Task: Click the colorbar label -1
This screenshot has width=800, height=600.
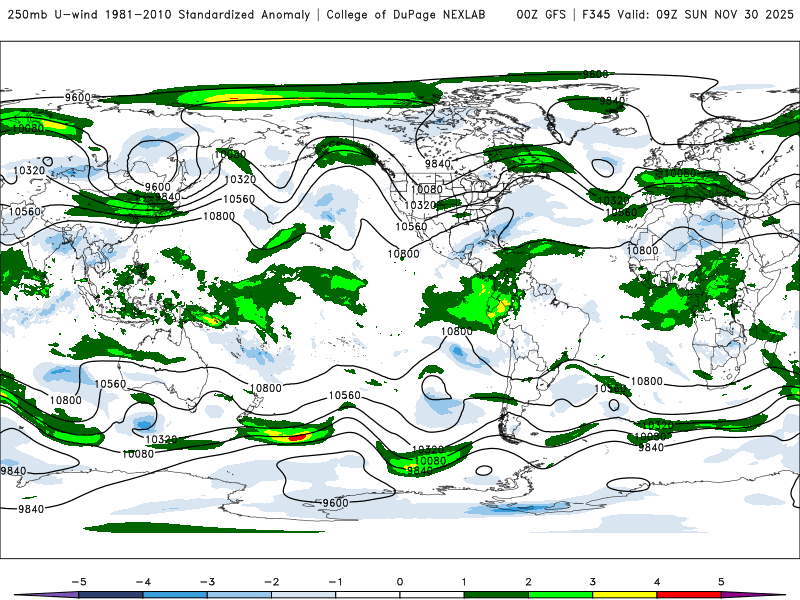Action: coord(335,582)
